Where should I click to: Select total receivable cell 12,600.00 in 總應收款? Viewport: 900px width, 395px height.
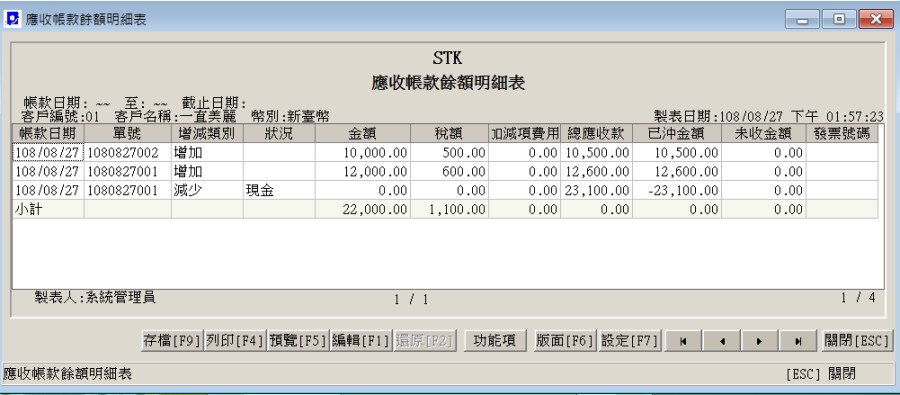(x=596, y=171)
